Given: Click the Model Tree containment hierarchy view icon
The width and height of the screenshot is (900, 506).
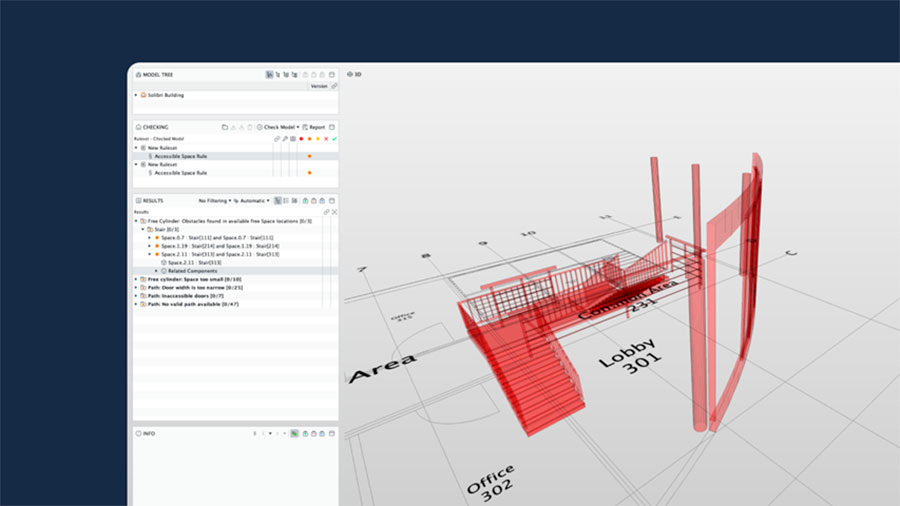Looking at the screenshot, I should (269, 74).
